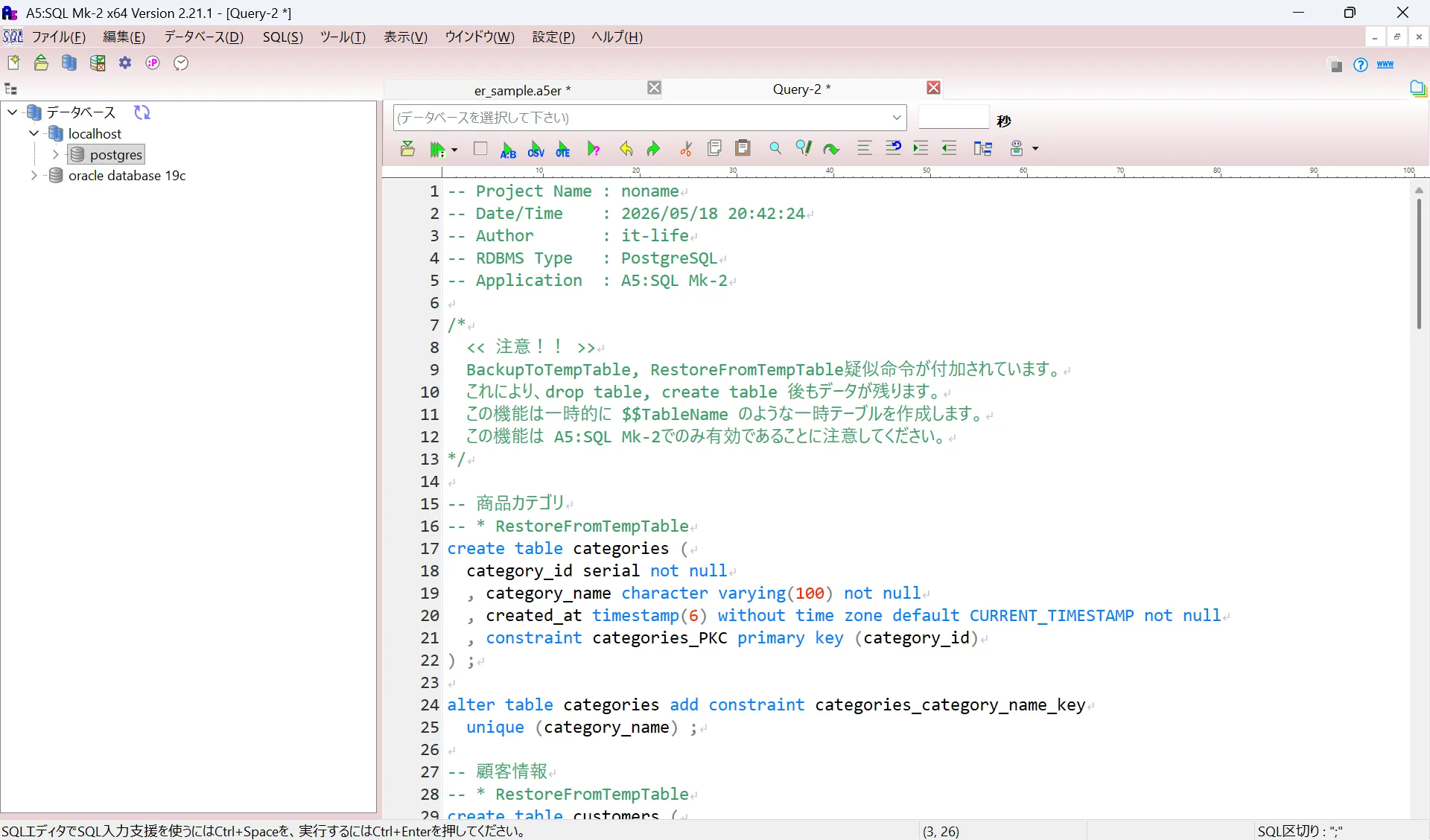Select the localhost tree item
Screen dimensions: 1430x840
(x=95, y=133)
